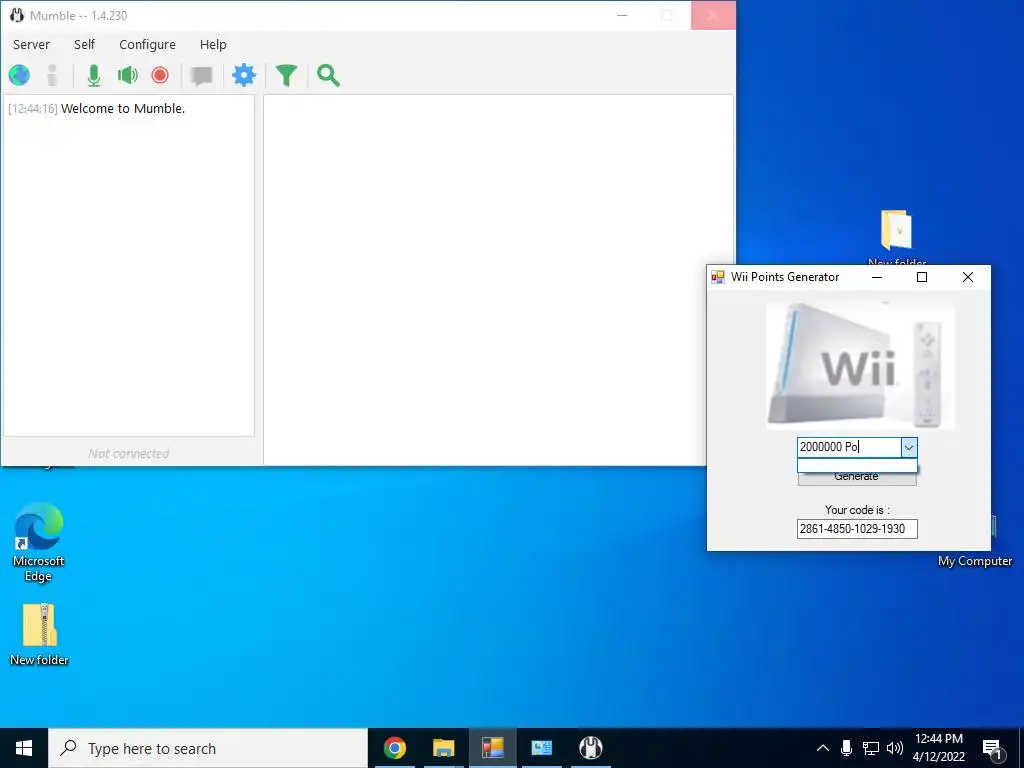Open the Windows Start menu
The width and height of the screenshot is (1024, 768).
coord(24,748)
